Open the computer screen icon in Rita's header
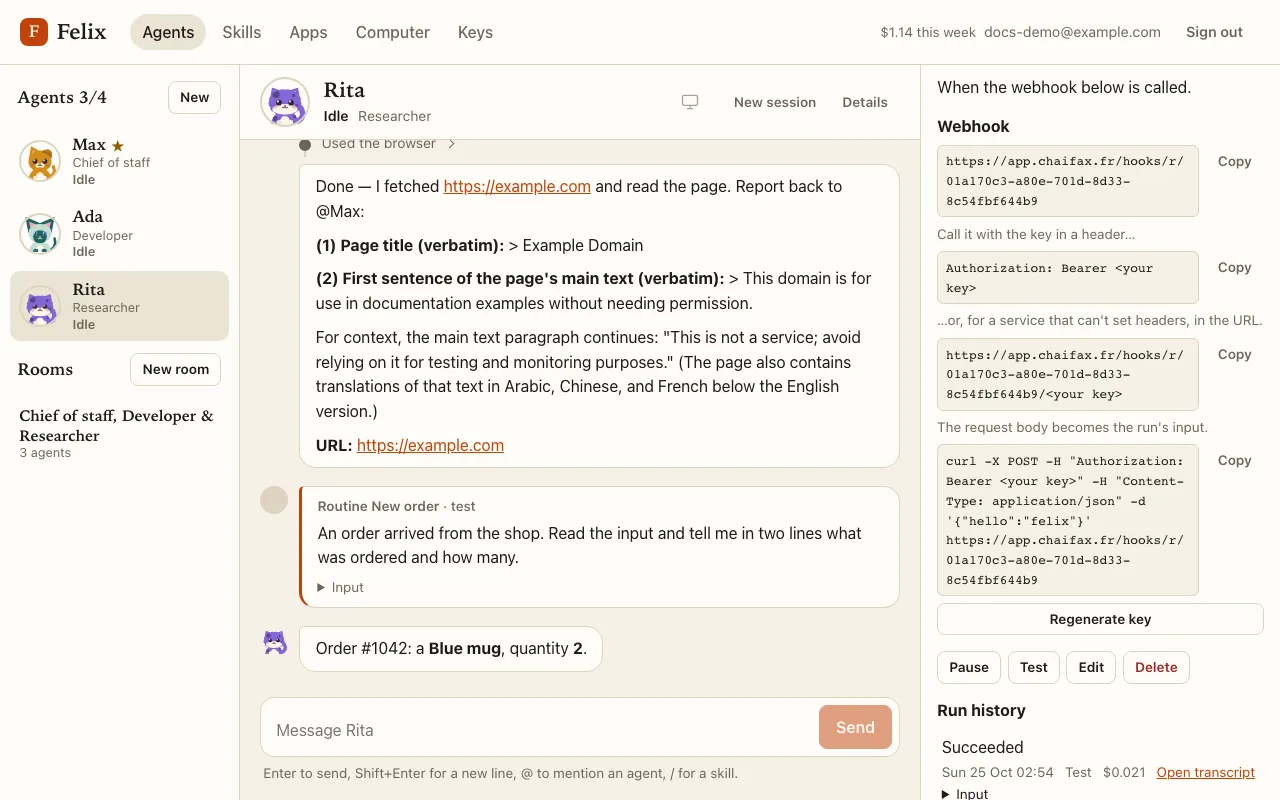 coord(690,102)
